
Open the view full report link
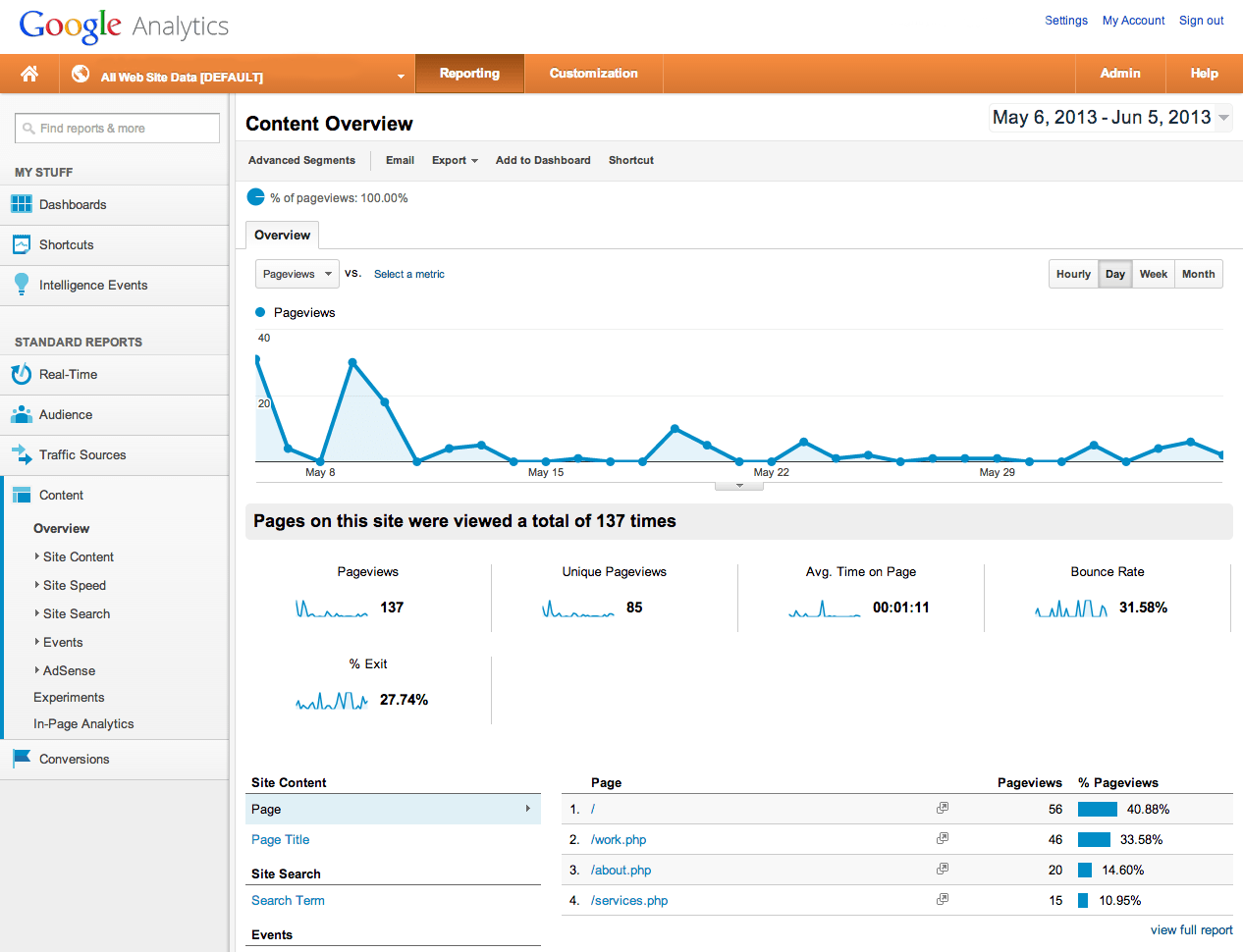[x=1191, y=929]
